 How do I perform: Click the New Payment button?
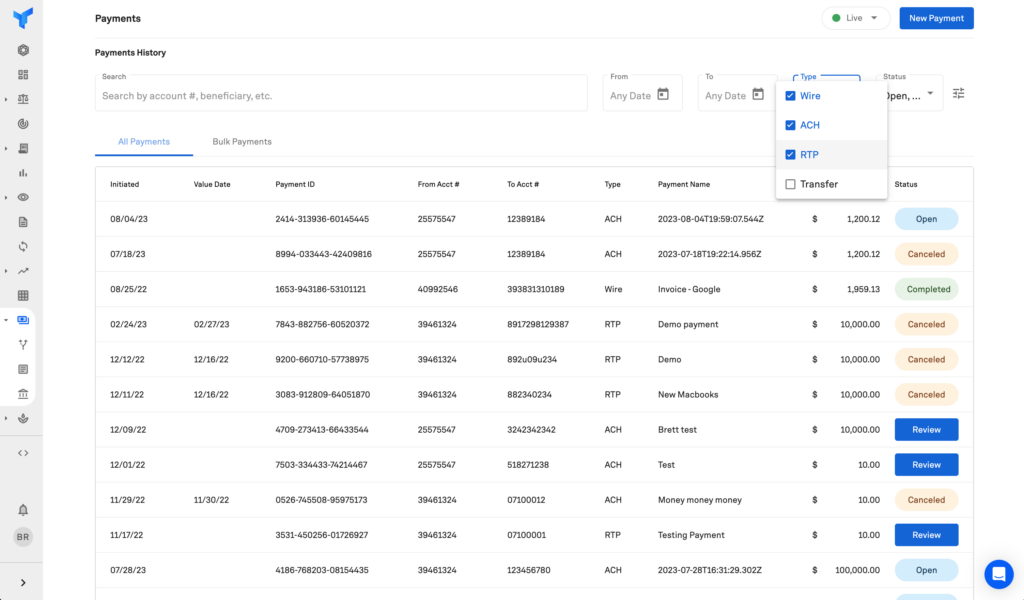point(936,18)
